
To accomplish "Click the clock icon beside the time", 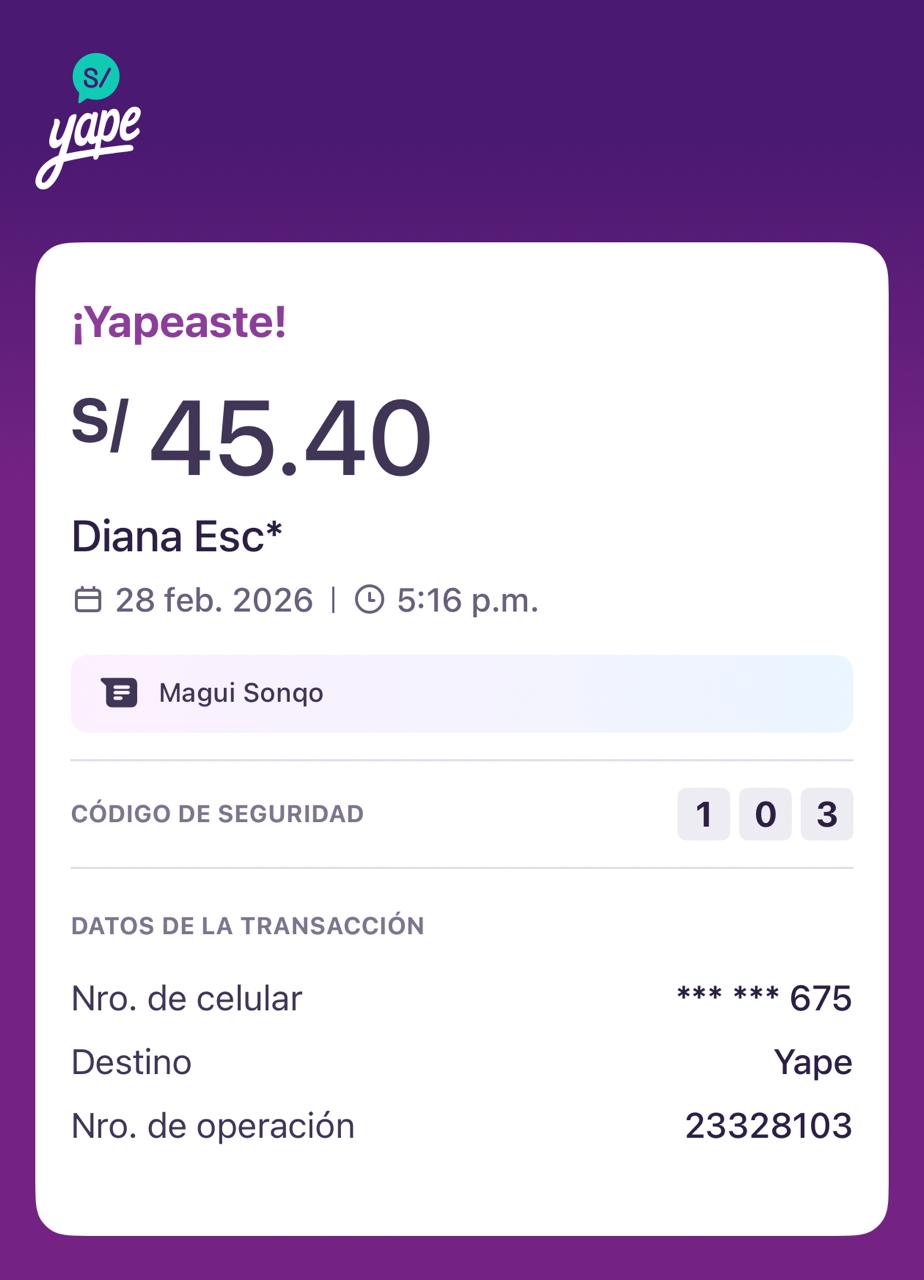I will [x=369, y=600].
